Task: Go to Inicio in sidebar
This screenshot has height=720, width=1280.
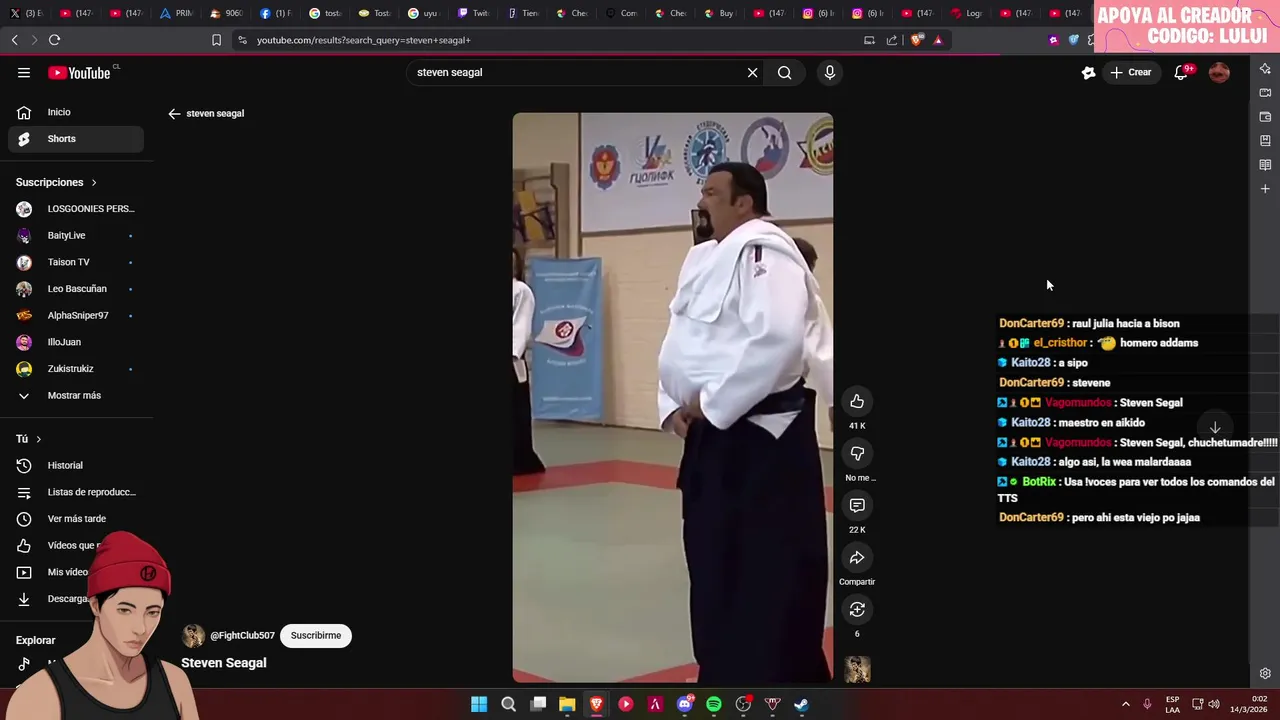Action: (x=76, y=112)
